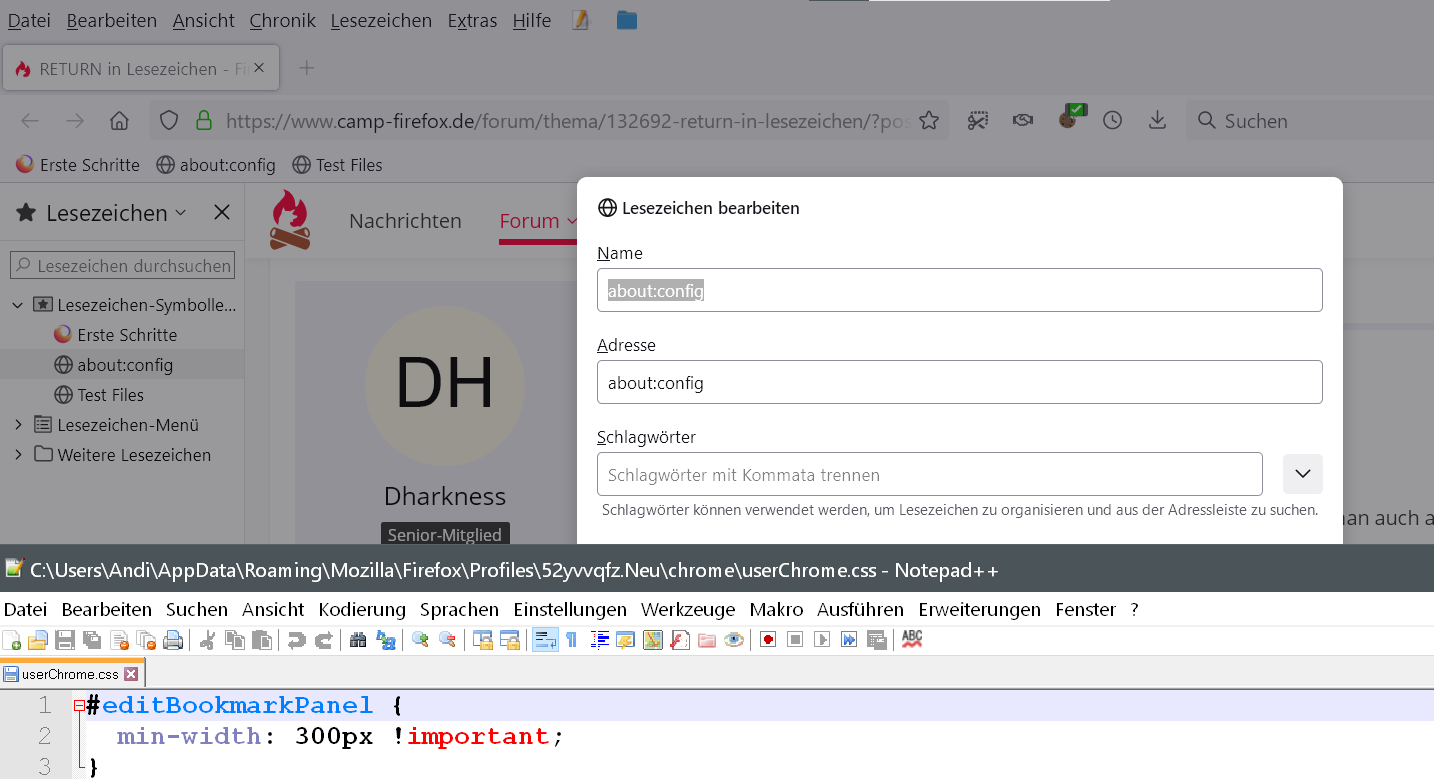Click the Folder as Workspace icon

point(707,640)
